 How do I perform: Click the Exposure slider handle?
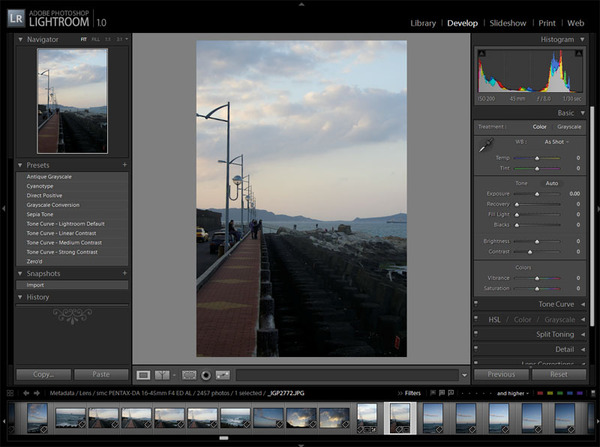pos(537,194)
